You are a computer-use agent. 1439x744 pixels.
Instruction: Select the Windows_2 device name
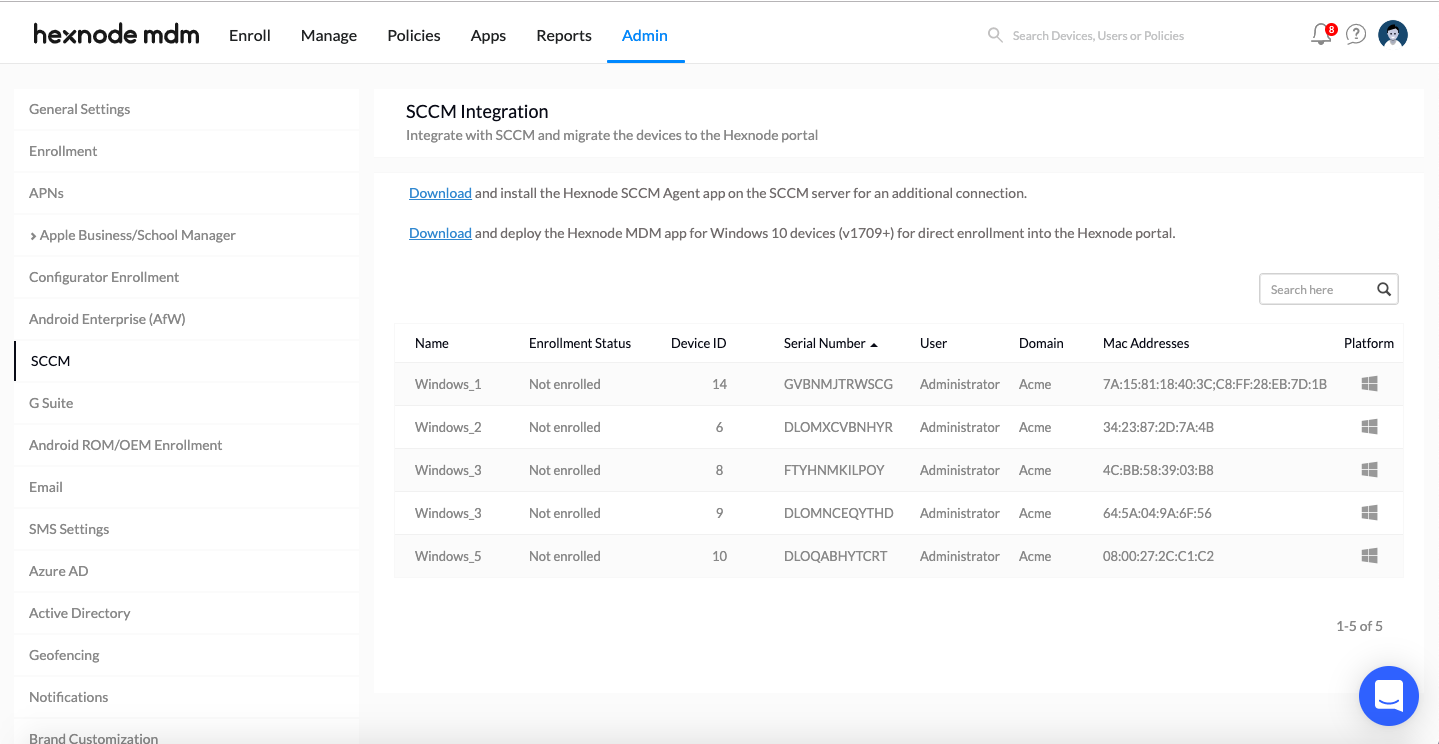[x=448, y=427]
